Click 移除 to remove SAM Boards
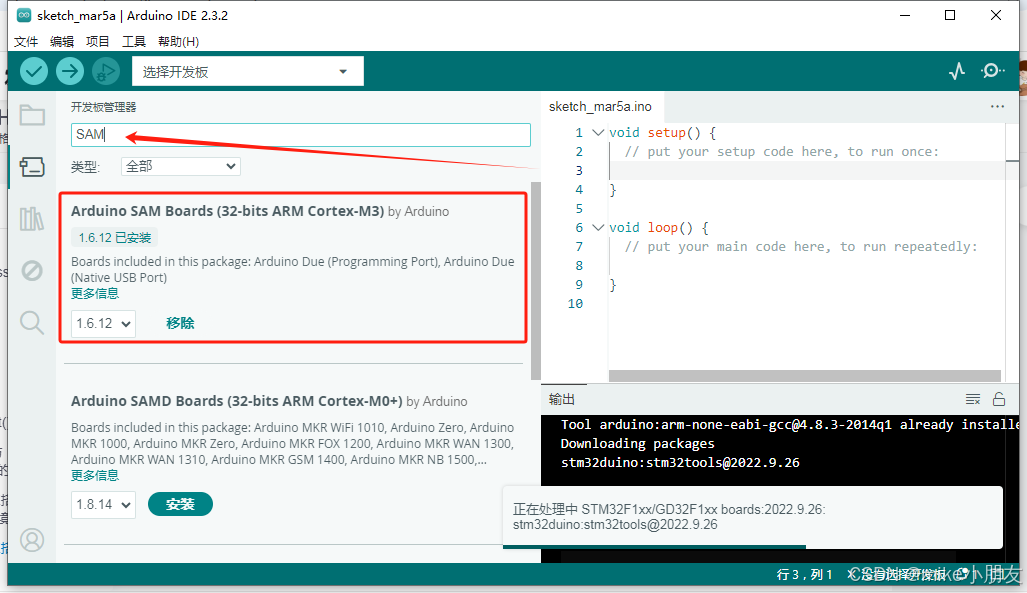 click(x=180, y=323)
